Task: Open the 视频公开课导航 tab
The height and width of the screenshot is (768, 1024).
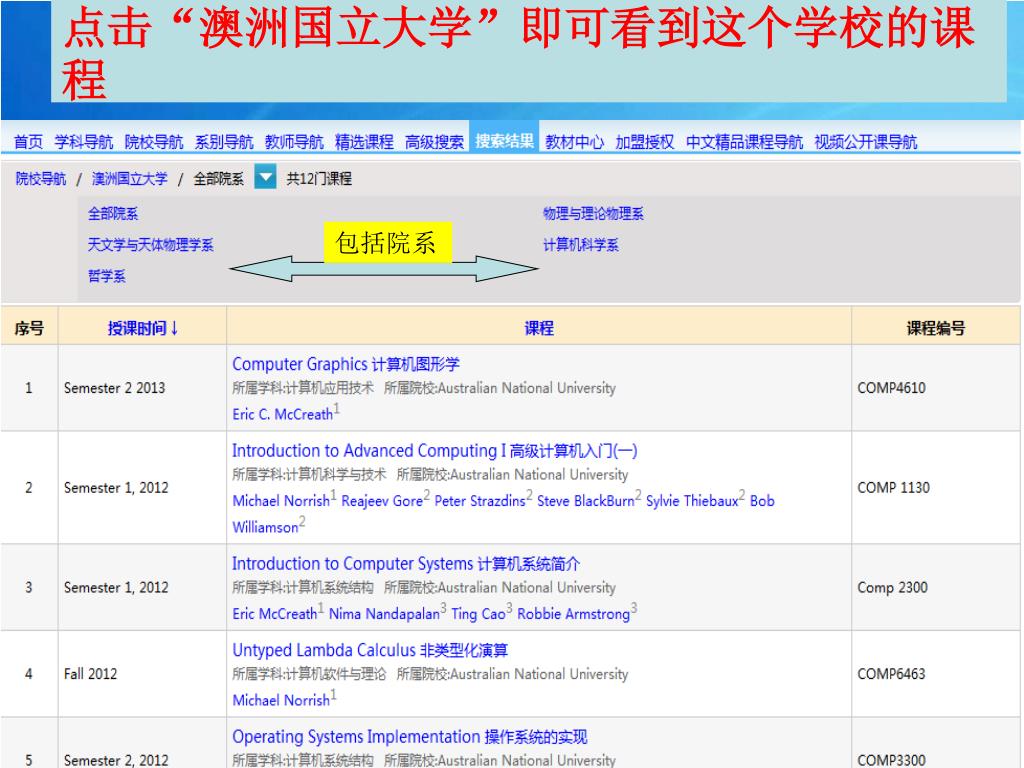Action: pyautogui.click(x=866, y=142)
